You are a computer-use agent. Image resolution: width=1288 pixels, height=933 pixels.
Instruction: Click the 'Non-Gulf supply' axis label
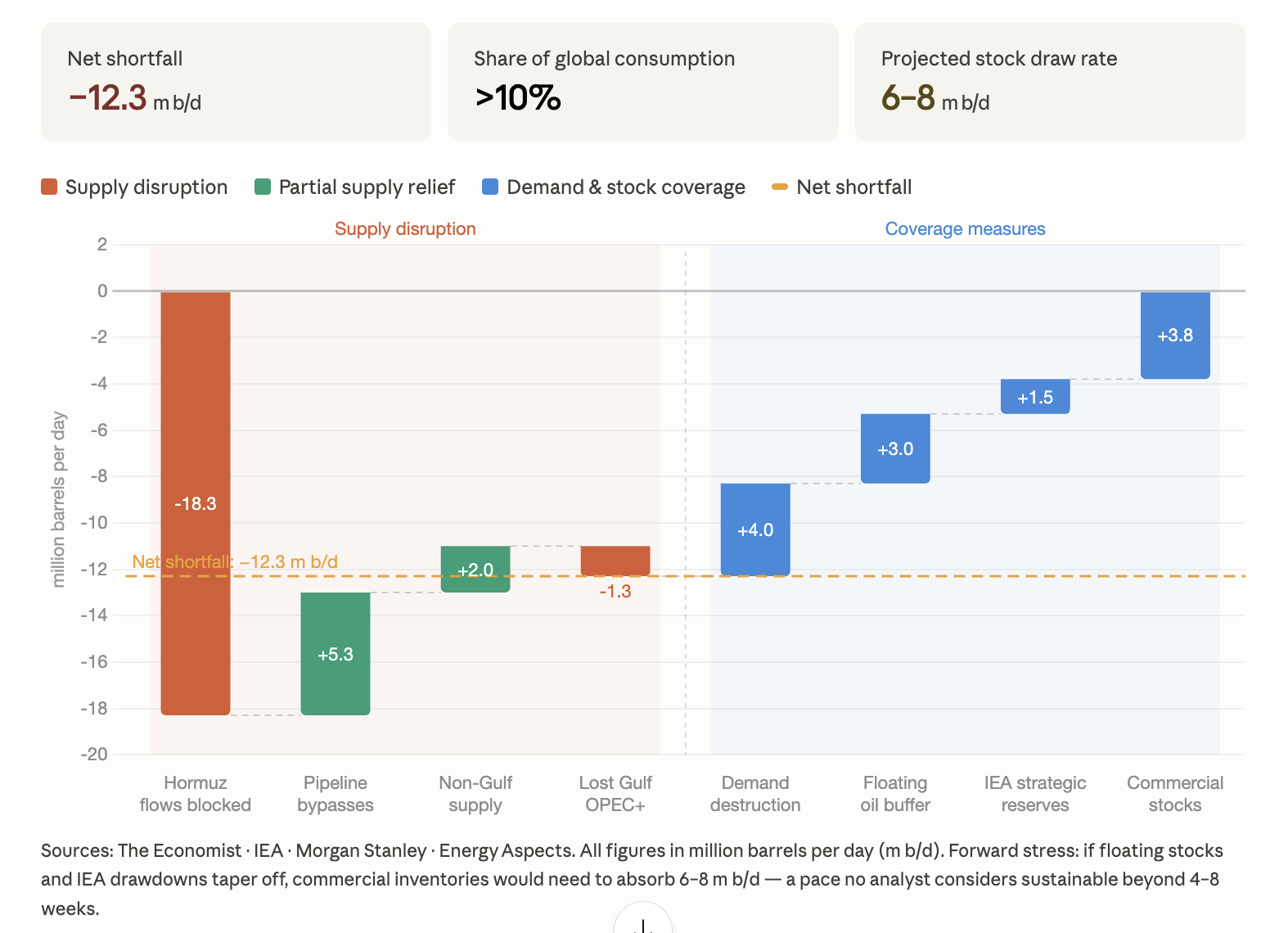(x=475, y=794)
